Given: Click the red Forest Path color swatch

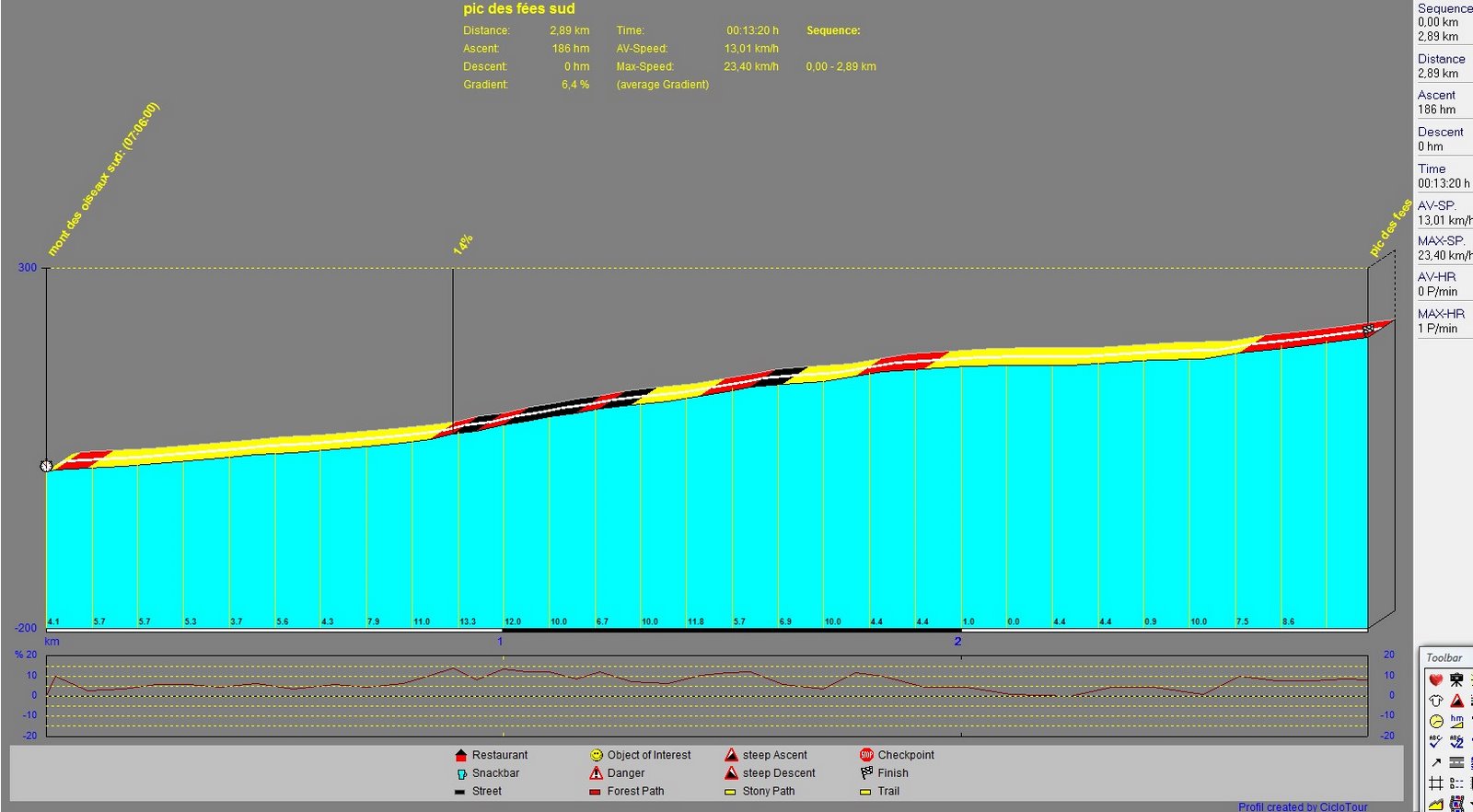Looking at the screenshot, I should (595, 792).
